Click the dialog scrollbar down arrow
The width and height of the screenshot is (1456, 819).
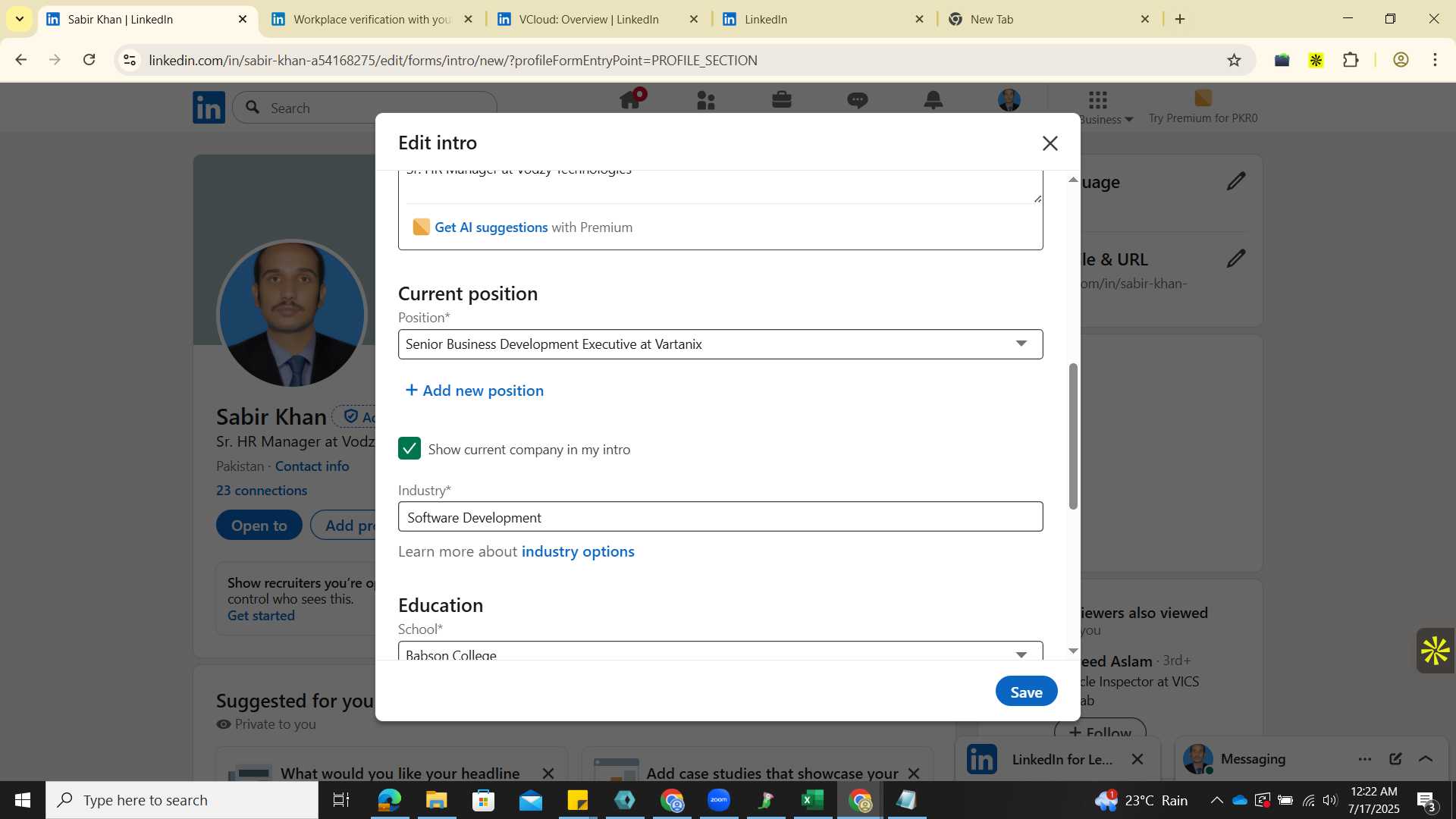tap(1073, 651)
